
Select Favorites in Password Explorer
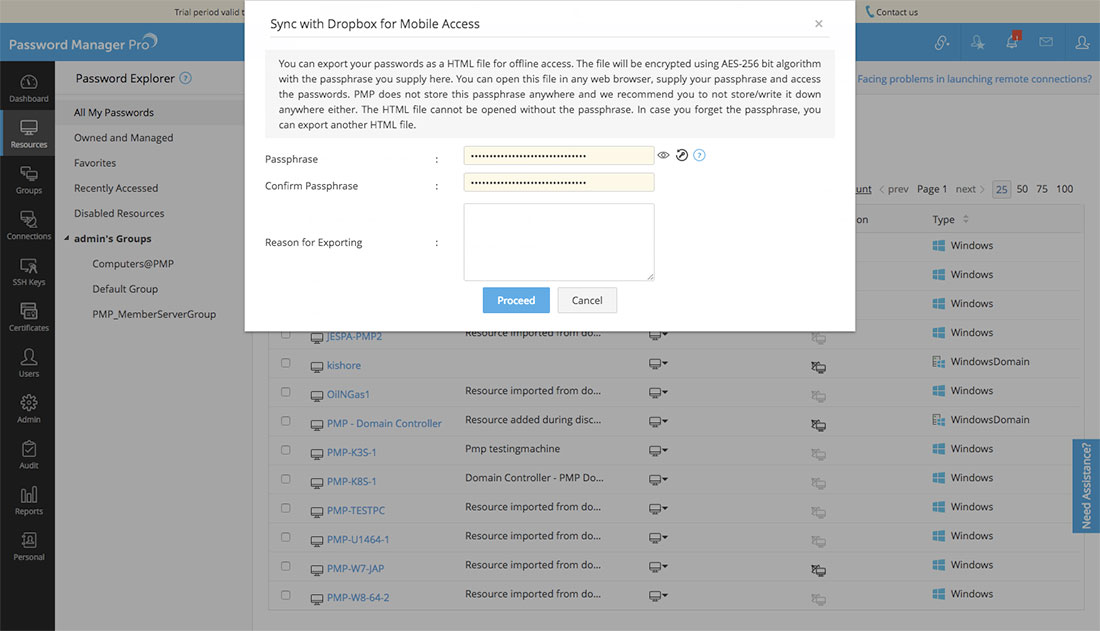coord(95,163)
